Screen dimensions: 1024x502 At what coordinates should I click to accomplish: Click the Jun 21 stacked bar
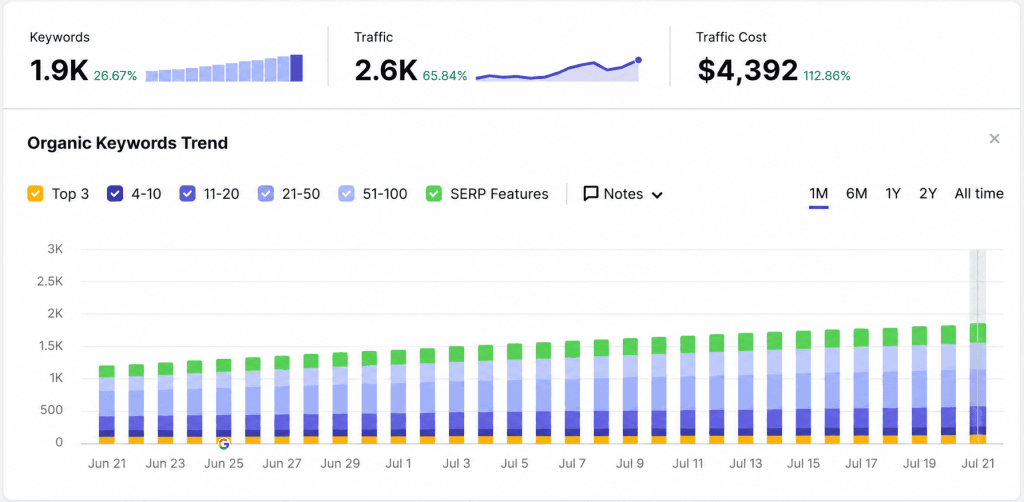point(106,405)
